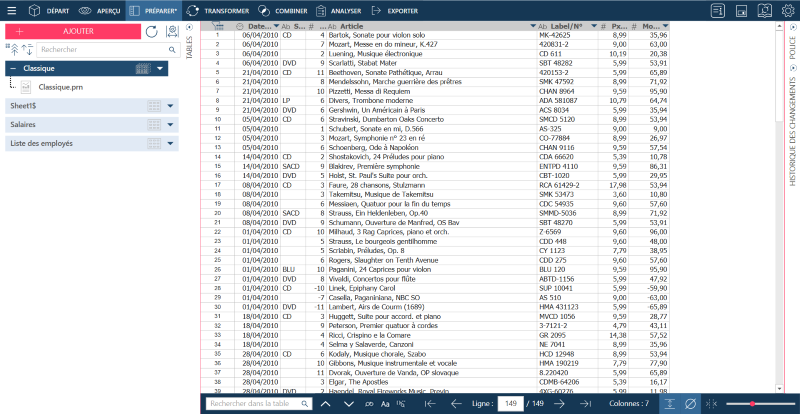Viewport: 800px width, 414px height.
Task: Open the Date column header dropdown
Action: click(277, 26)
